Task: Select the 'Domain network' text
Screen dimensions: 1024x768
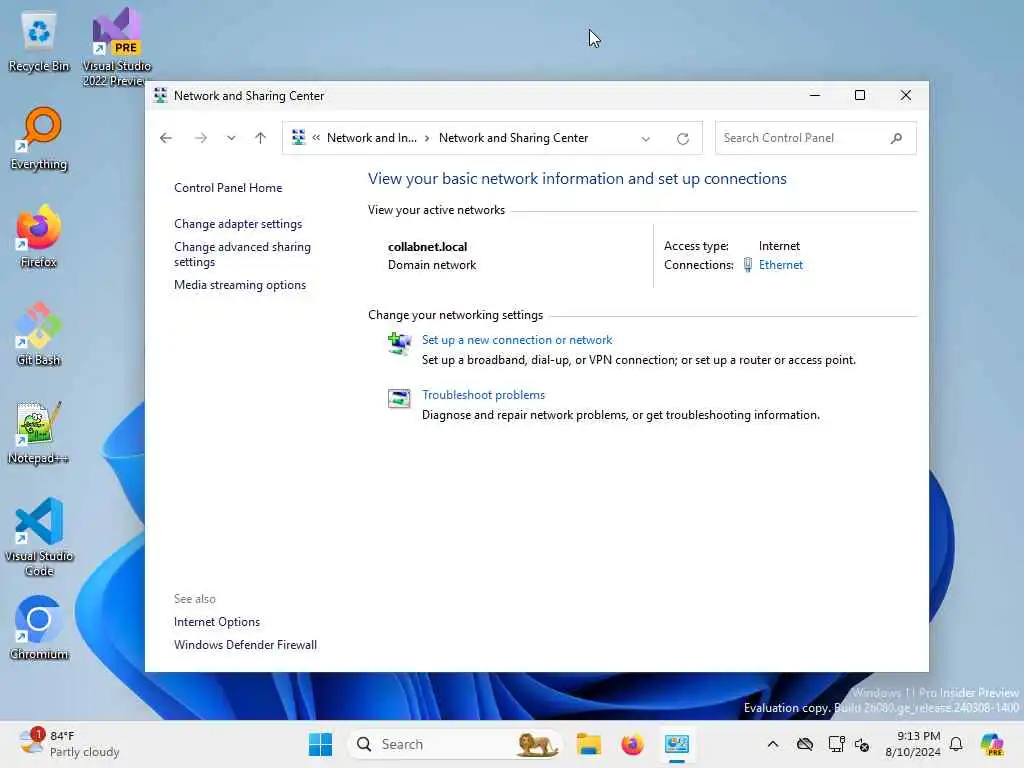Action: tap(432, 265)
